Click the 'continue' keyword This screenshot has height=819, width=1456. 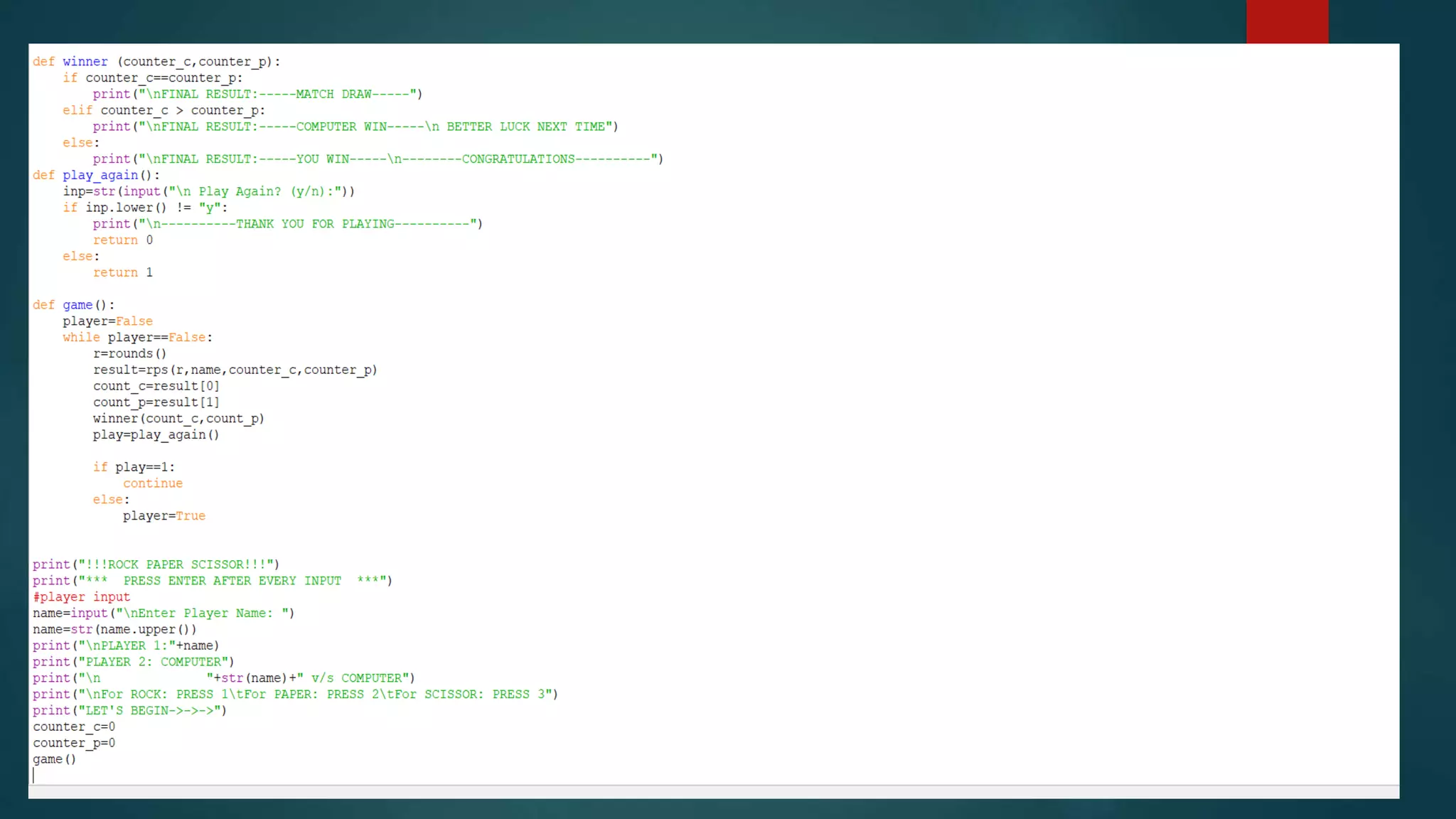152,483
